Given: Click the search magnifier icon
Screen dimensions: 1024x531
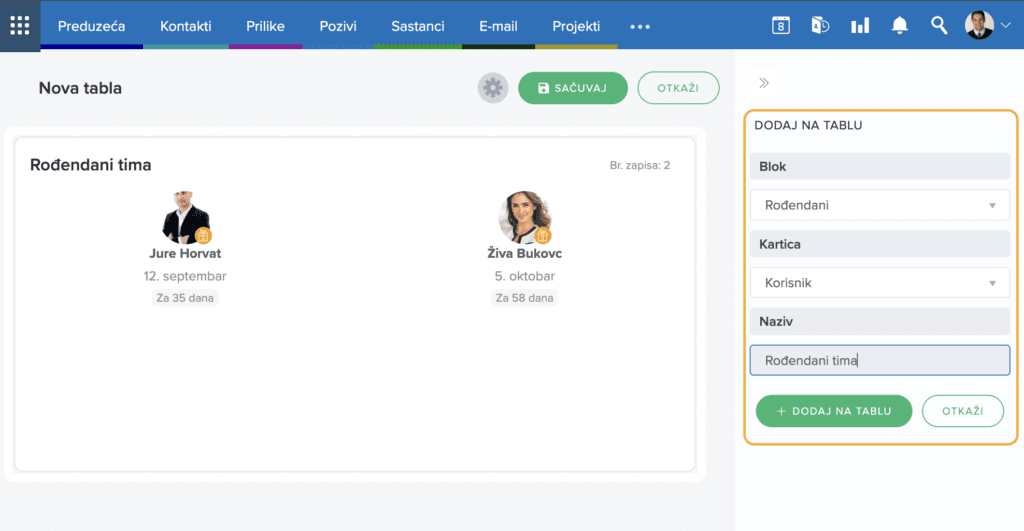Looking at the screenshot, I should point(938,25).
